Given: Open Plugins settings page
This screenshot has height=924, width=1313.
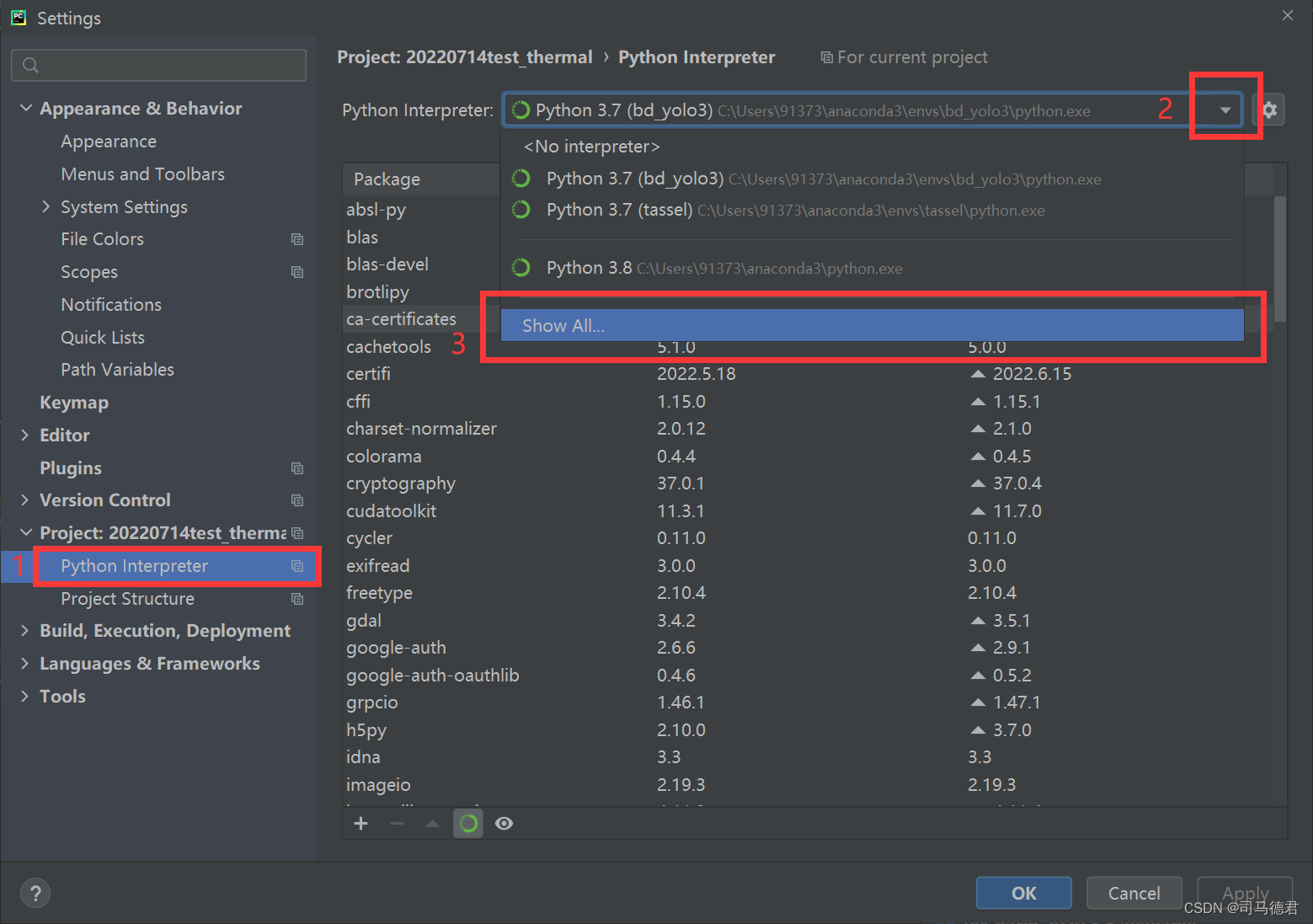Looking at the screenshot, I should (71, 468).
